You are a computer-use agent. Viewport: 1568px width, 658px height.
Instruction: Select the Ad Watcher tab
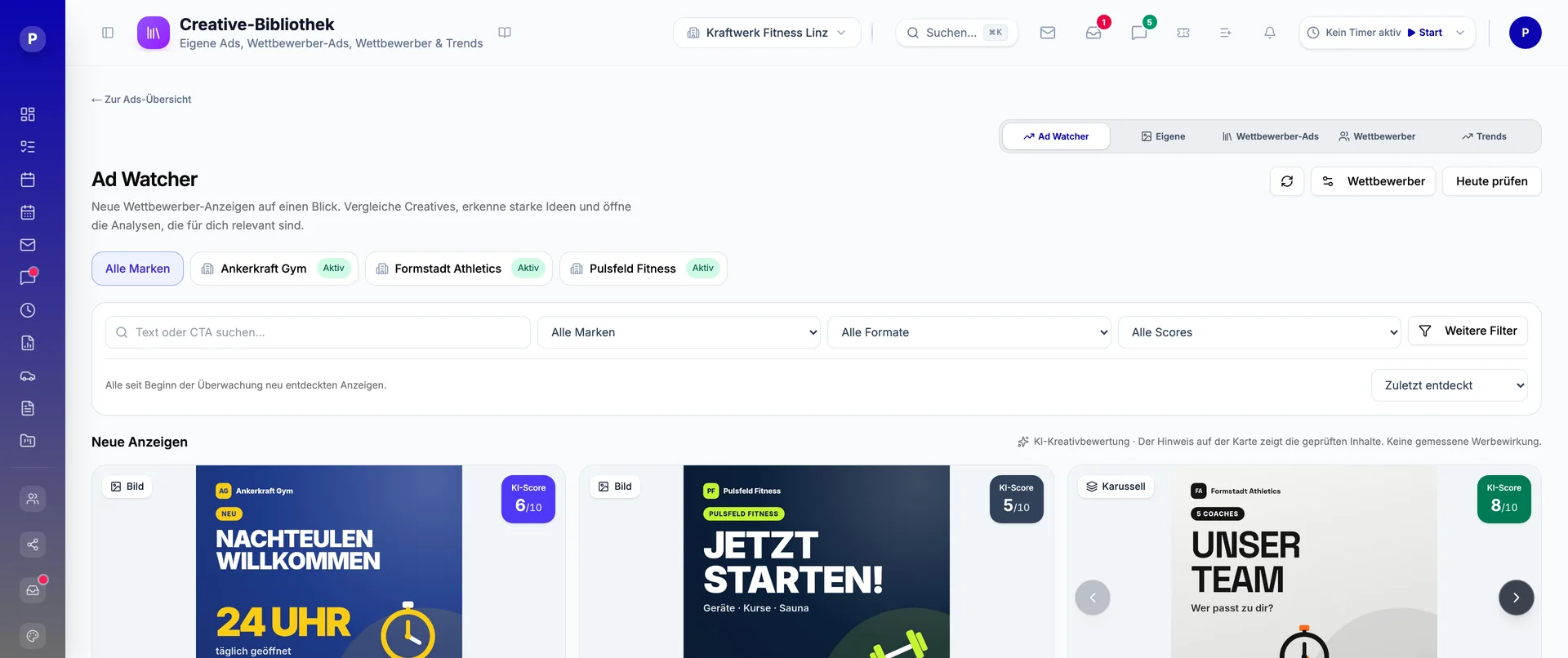tap(1056, 136)
